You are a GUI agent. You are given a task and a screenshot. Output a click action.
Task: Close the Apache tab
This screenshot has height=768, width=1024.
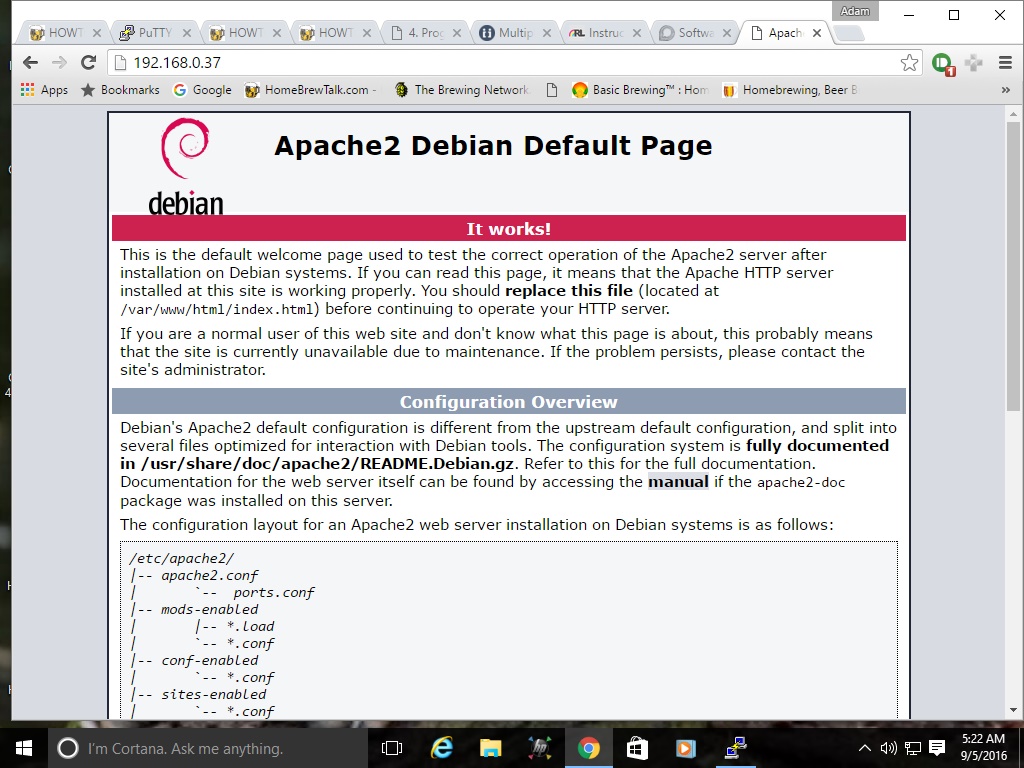tap(817, 33)
